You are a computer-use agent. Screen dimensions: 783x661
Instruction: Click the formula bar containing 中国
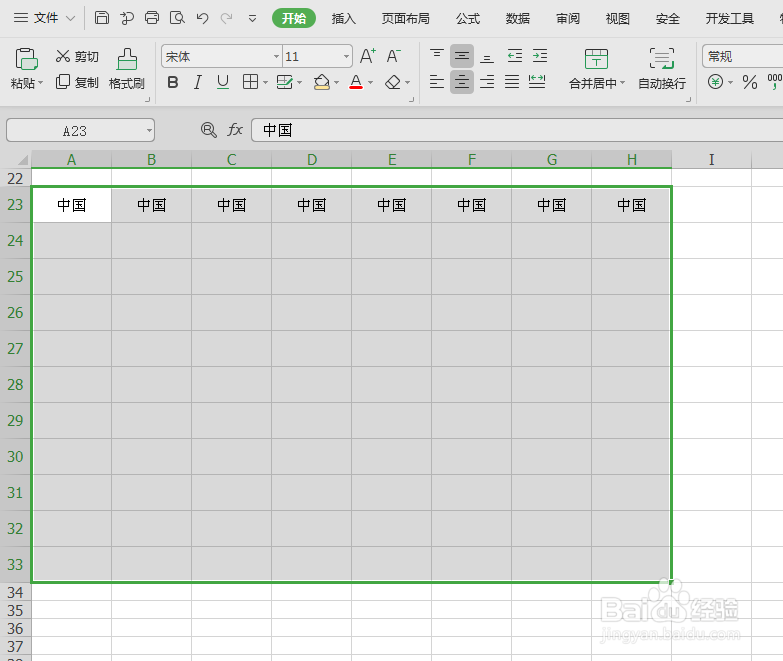(517, 130)
